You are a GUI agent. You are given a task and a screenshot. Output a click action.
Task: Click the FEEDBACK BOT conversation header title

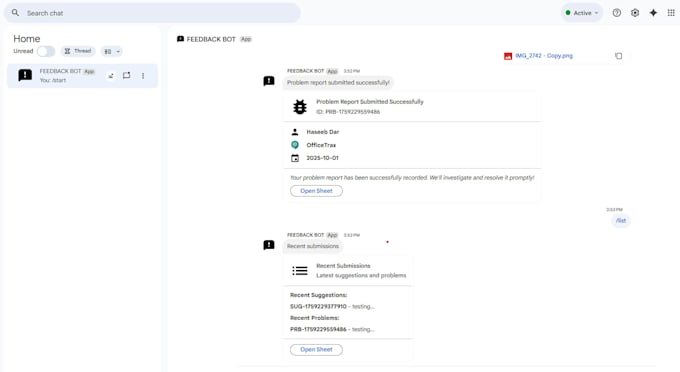tap(211, 39)
